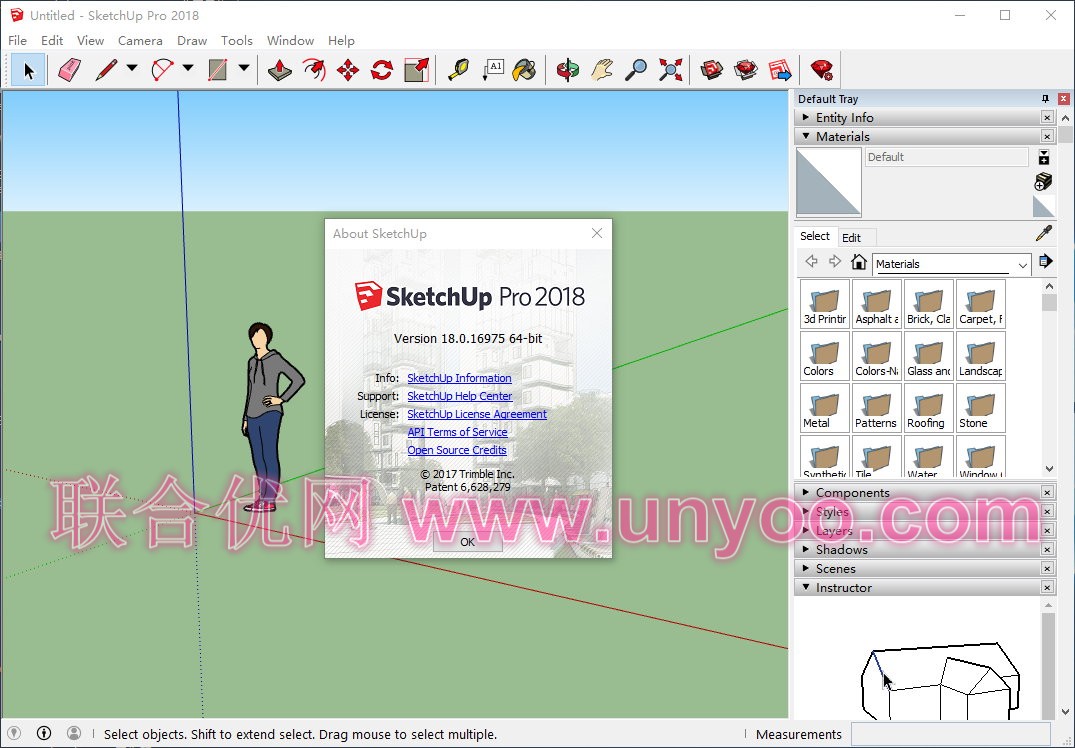The height and width of the screenshot is (748, 1075).
Task: Click the large material preview swatch
Action: (x=828, y=182)
